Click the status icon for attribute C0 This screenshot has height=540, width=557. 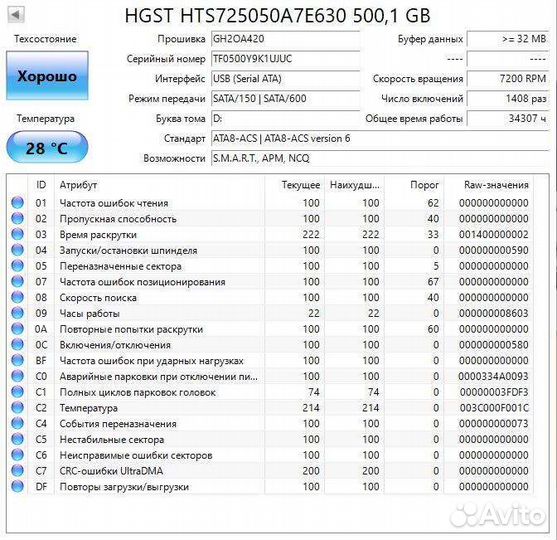17,376
